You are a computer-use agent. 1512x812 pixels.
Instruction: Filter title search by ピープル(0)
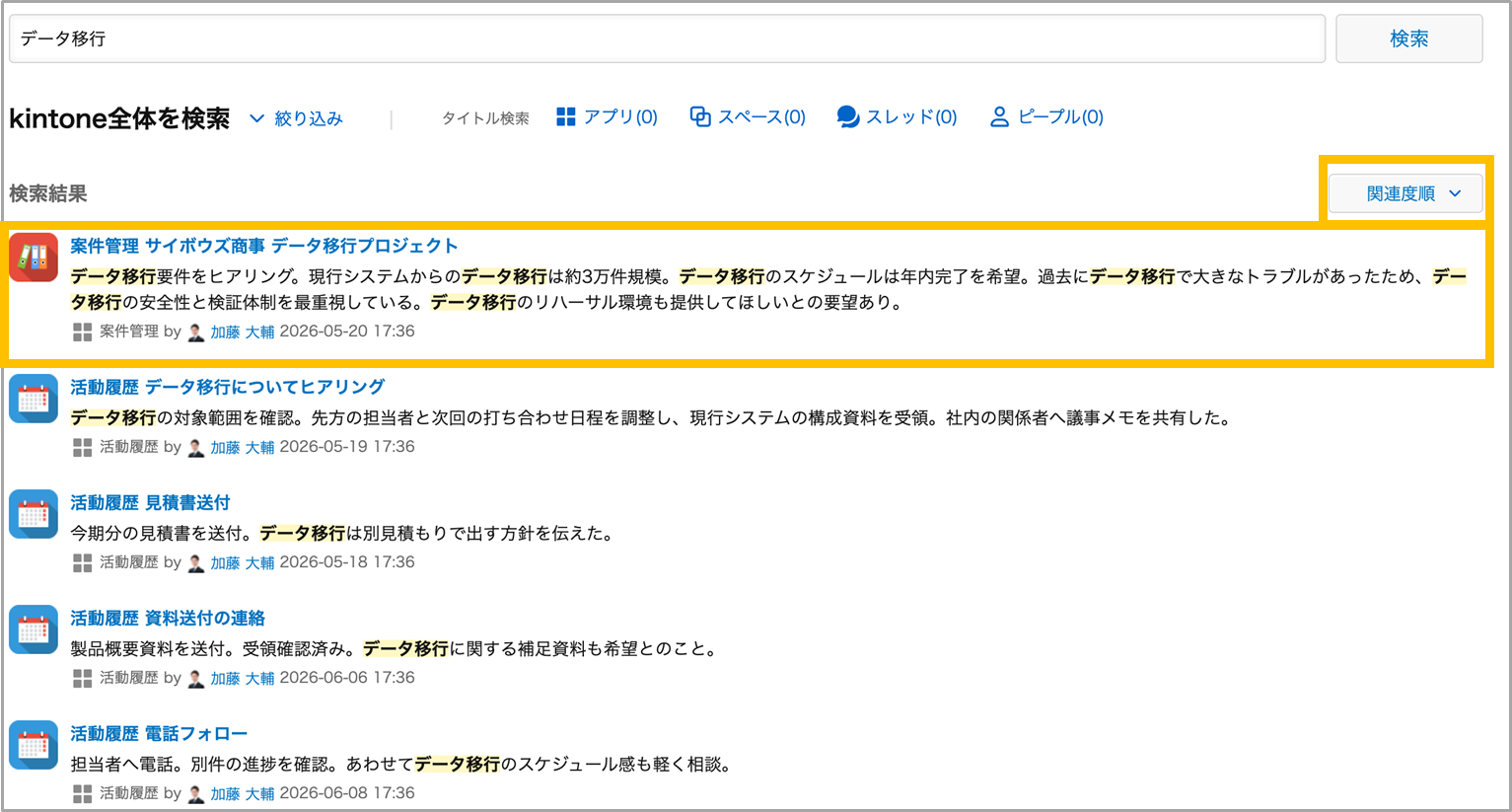(1046, 117)
